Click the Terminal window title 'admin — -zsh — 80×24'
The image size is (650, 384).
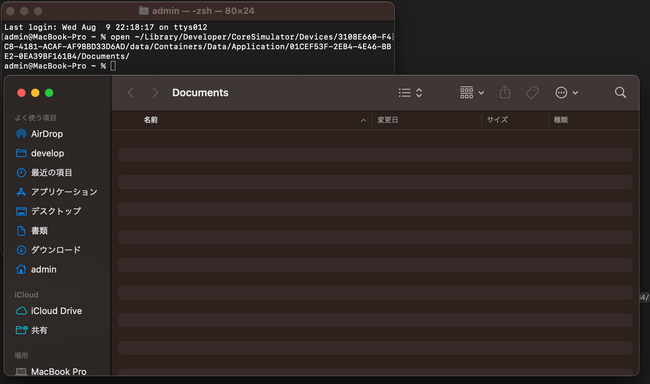pos(203,11)
